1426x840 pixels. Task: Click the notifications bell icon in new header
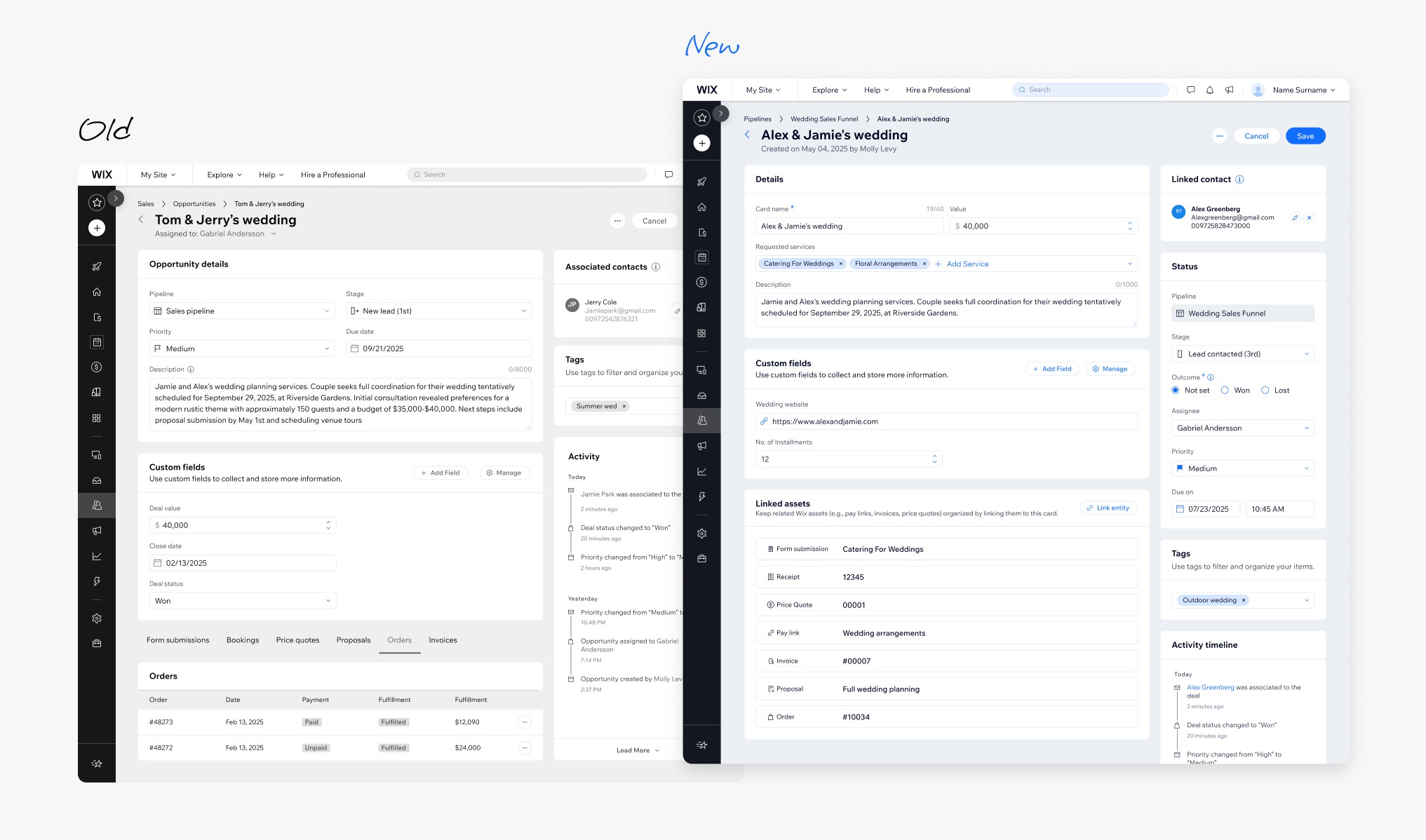point(1210,90)
